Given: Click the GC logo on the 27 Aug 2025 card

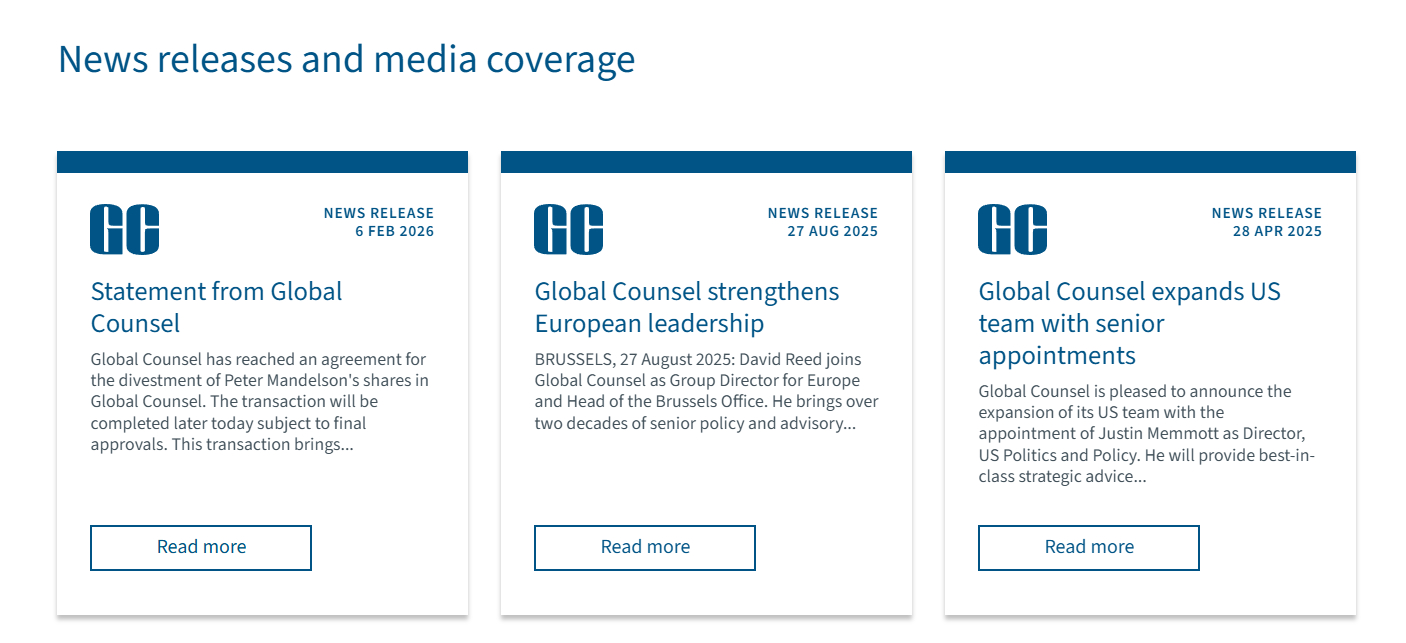Looking at the screenshot, I should pyautogui.click(x=569, y=229).
